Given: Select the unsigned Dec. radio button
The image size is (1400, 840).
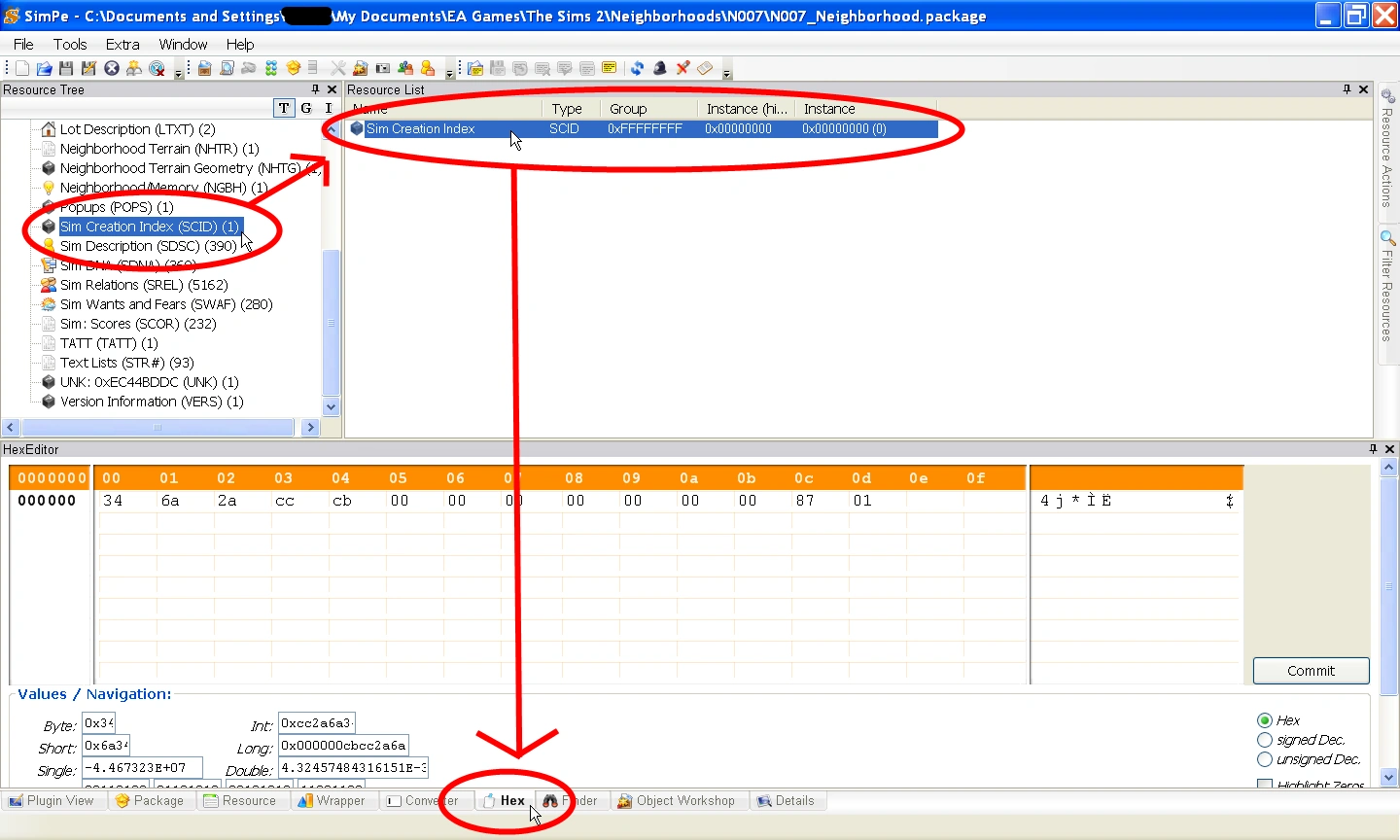Looking at the screenshot, I should pos(1265,759).
